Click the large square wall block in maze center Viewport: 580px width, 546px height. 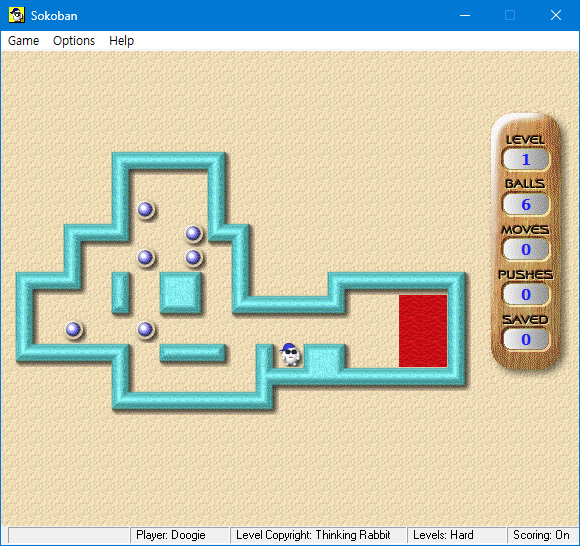click(181, 293)
